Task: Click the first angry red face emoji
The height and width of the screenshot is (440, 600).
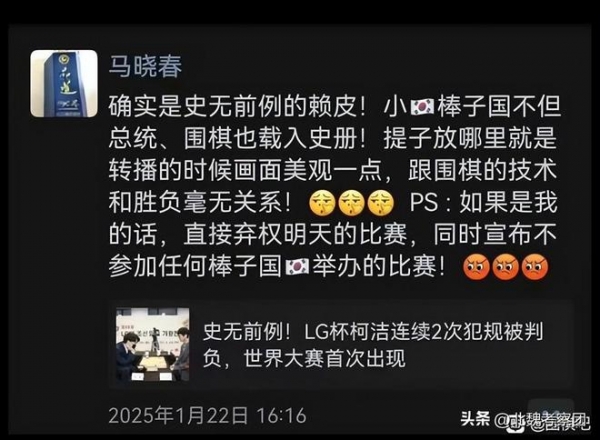Action: (x=476, y=267)
